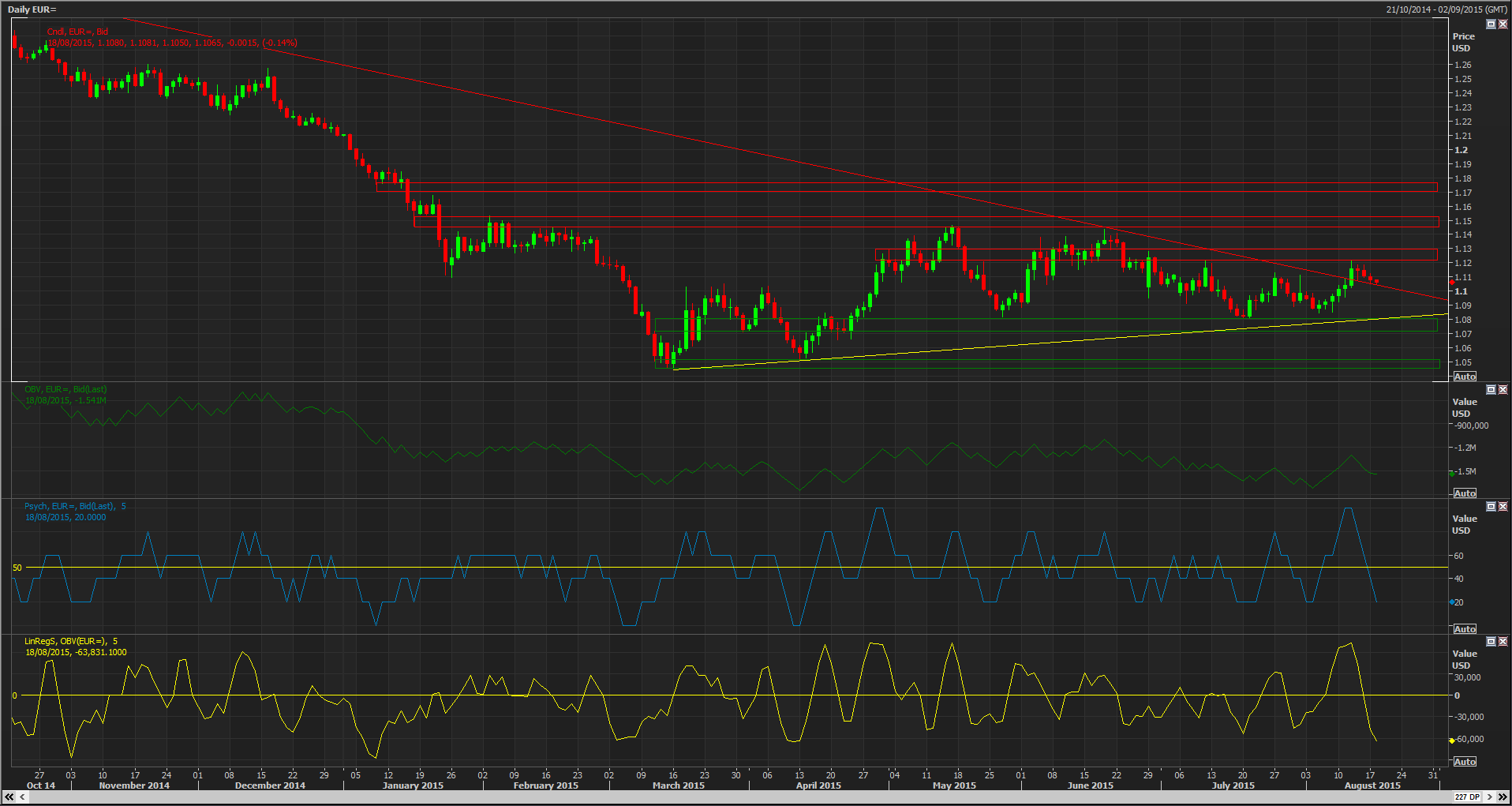Click the 'March 2015' month label
The width and height of the screenshot is (1512, 806).
[679, 785]
